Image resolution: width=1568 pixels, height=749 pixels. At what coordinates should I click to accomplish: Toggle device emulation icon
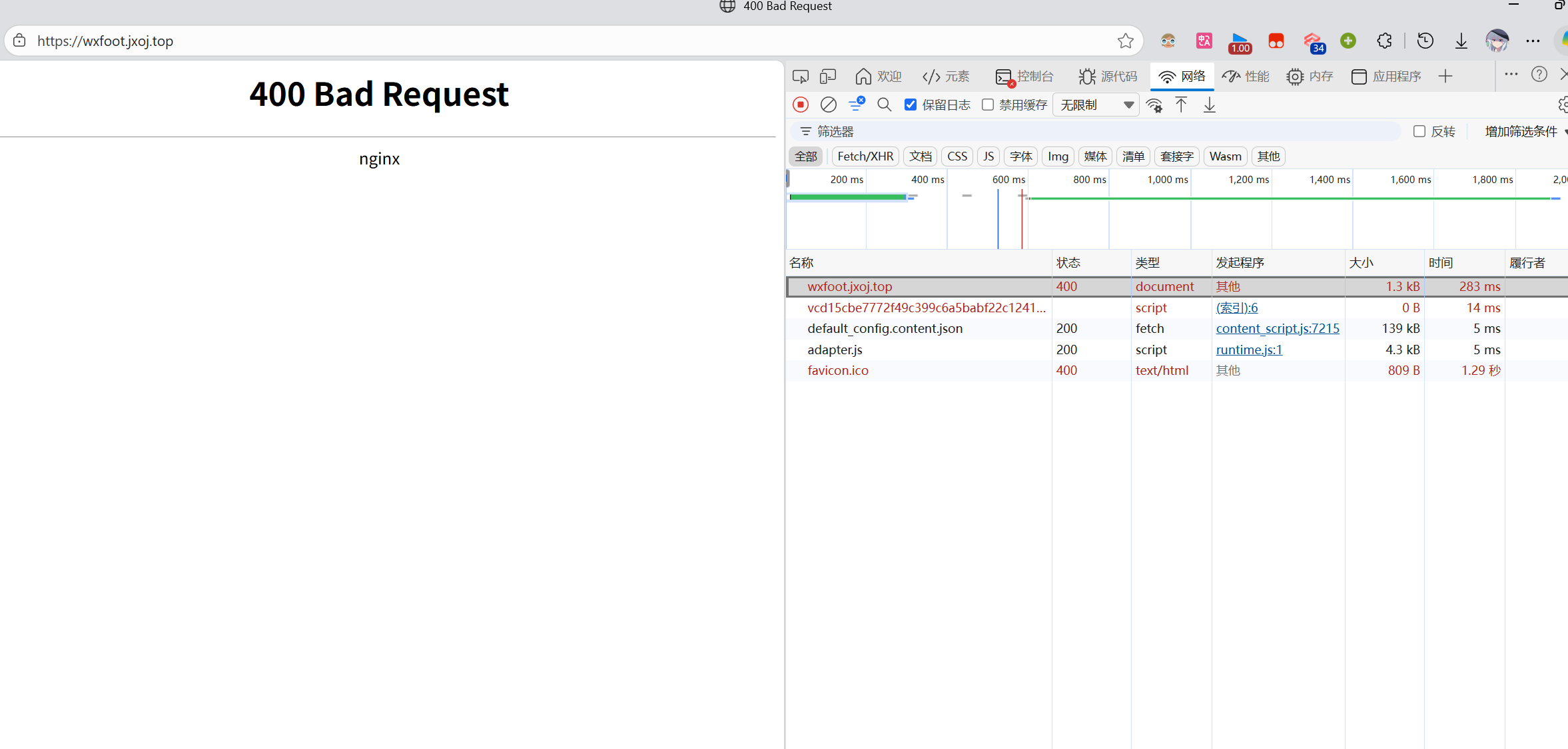tap(828, 77)
